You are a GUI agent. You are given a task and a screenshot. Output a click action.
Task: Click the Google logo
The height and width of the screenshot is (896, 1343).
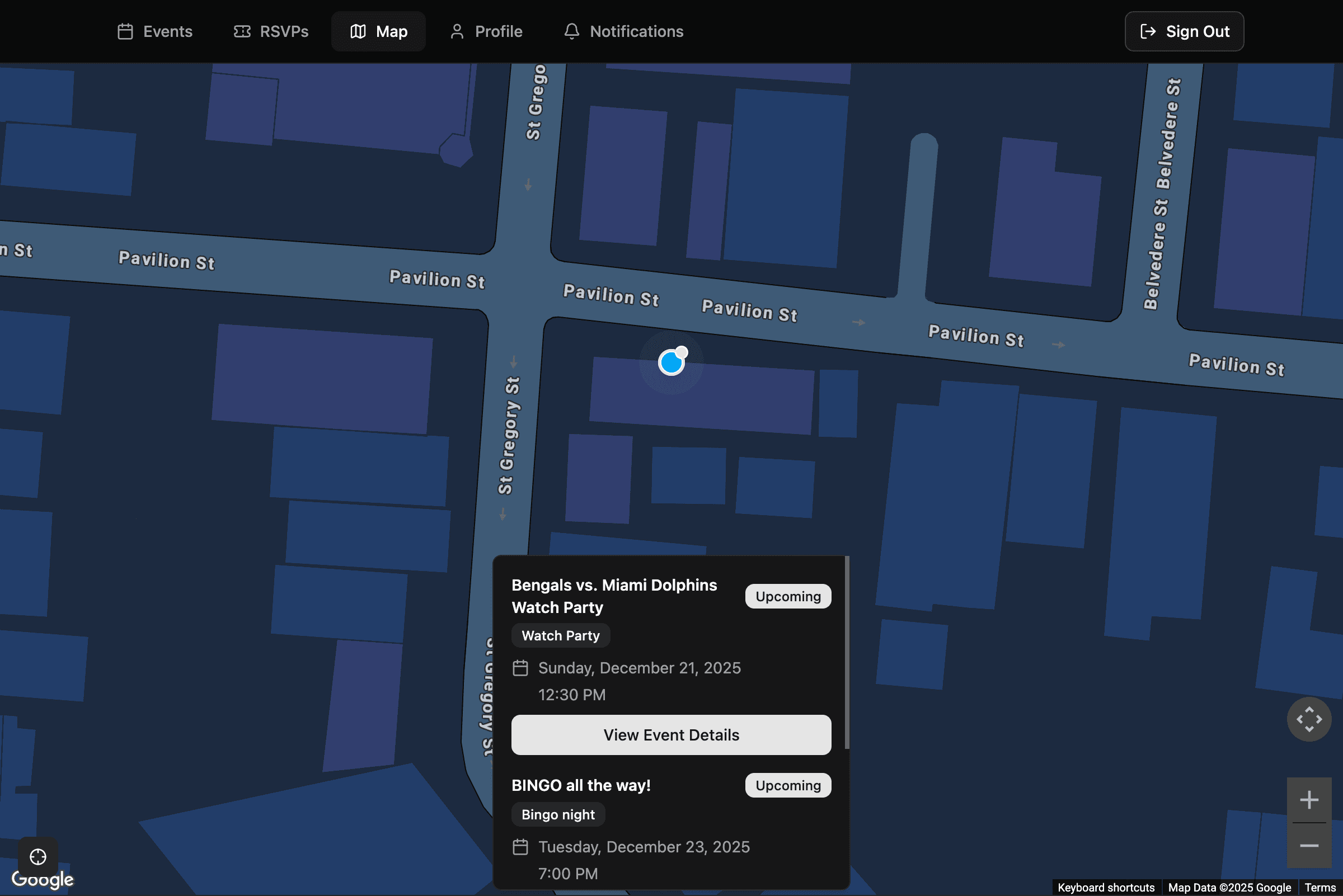43,880
